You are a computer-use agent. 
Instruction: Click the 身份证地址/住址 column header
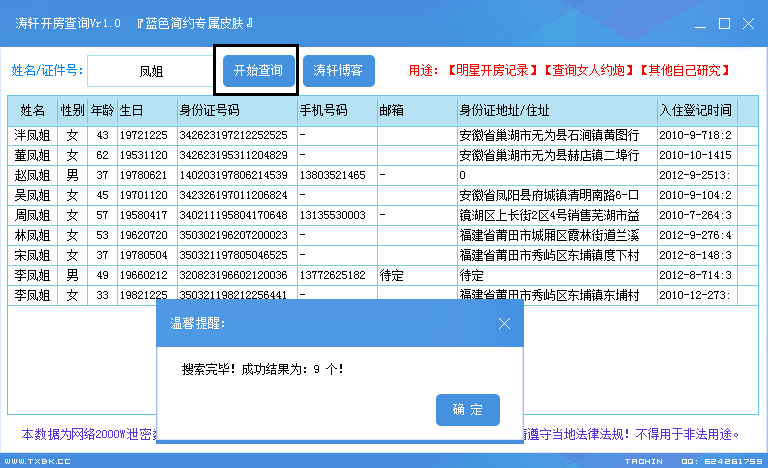pyautogui.click(x=557, y=111)
